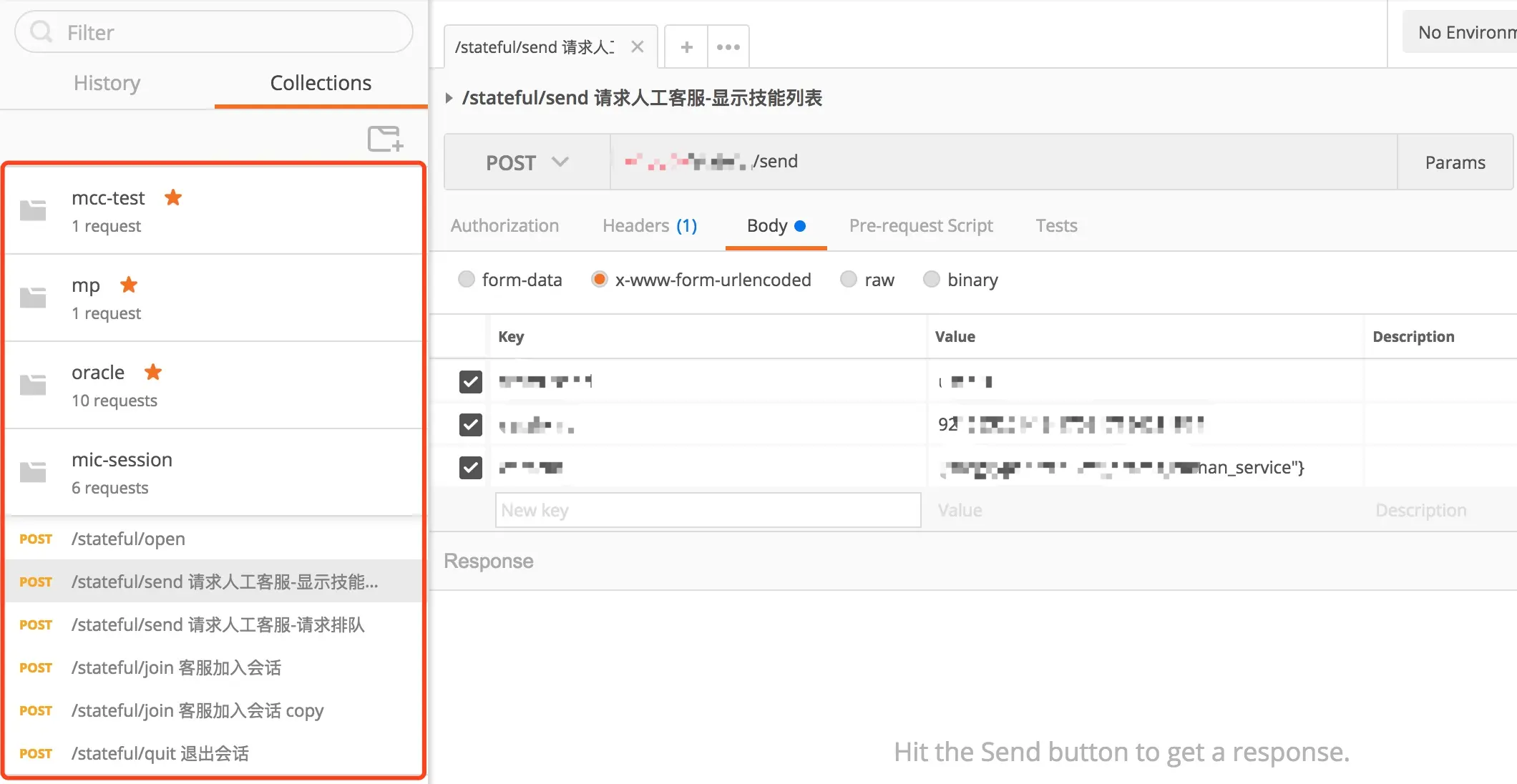Click the three-dots tab options icon

(x=728, y=47)
